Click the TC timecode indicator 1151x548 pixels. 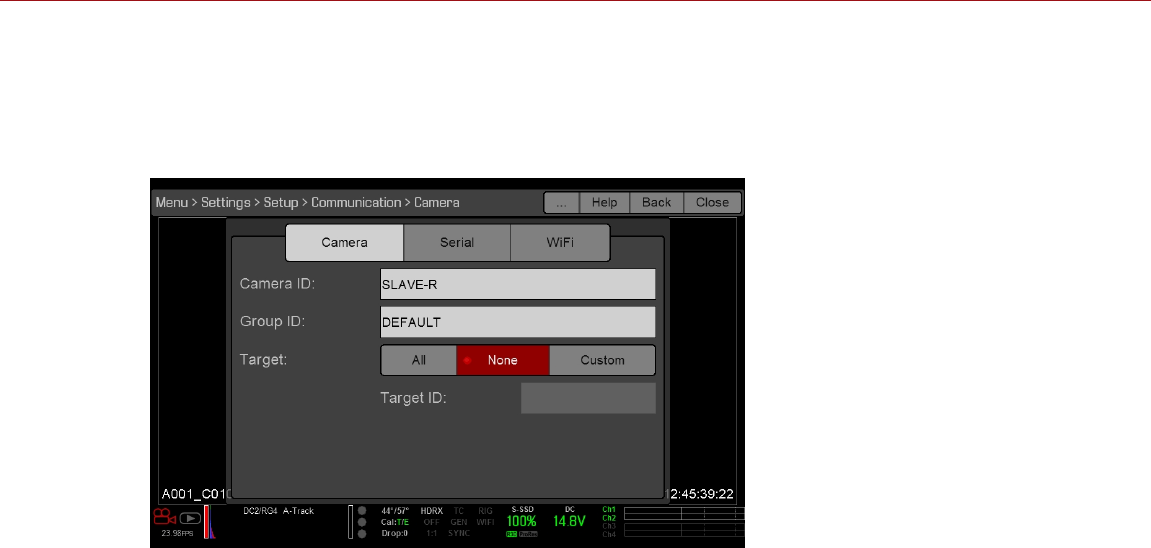point(459,511)
